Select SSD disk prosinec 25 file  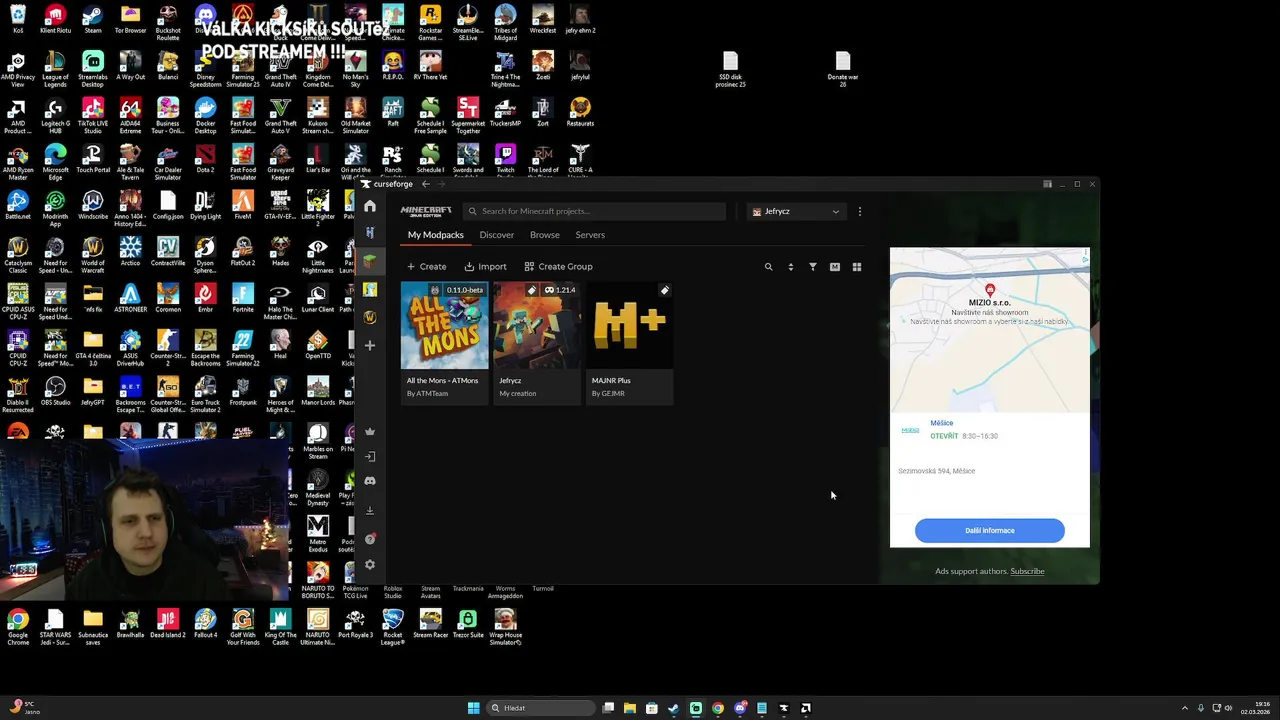click(730, 70)
